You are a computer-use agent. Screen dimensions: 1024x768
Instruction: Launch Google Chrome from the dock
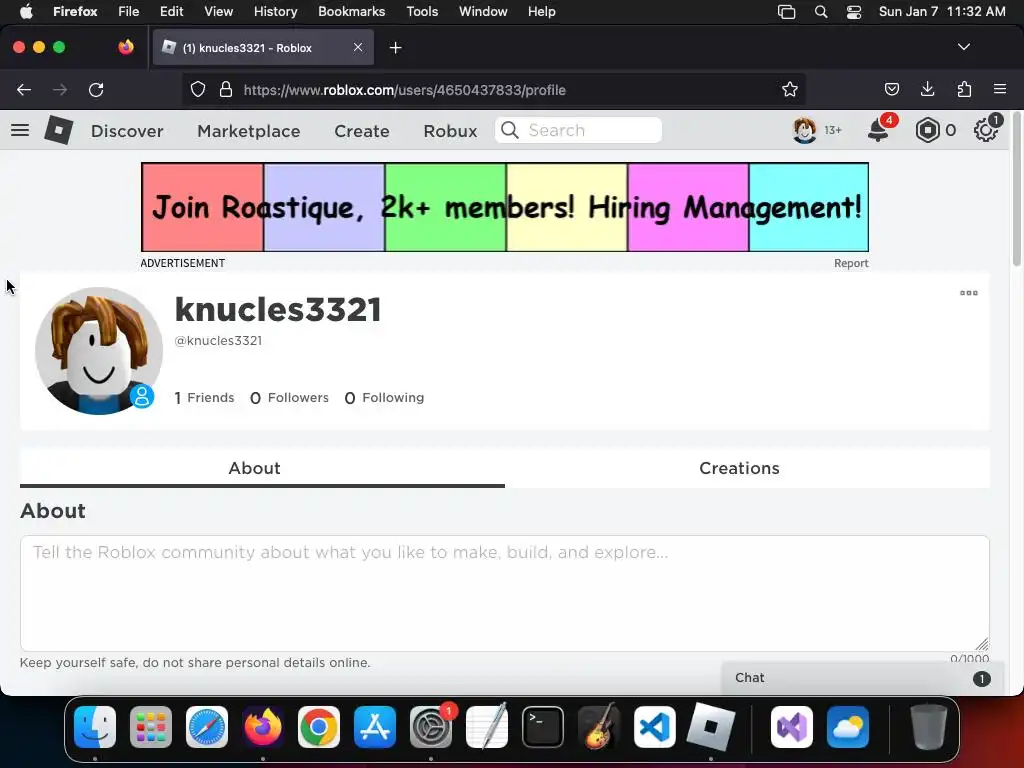coord(319,727)
